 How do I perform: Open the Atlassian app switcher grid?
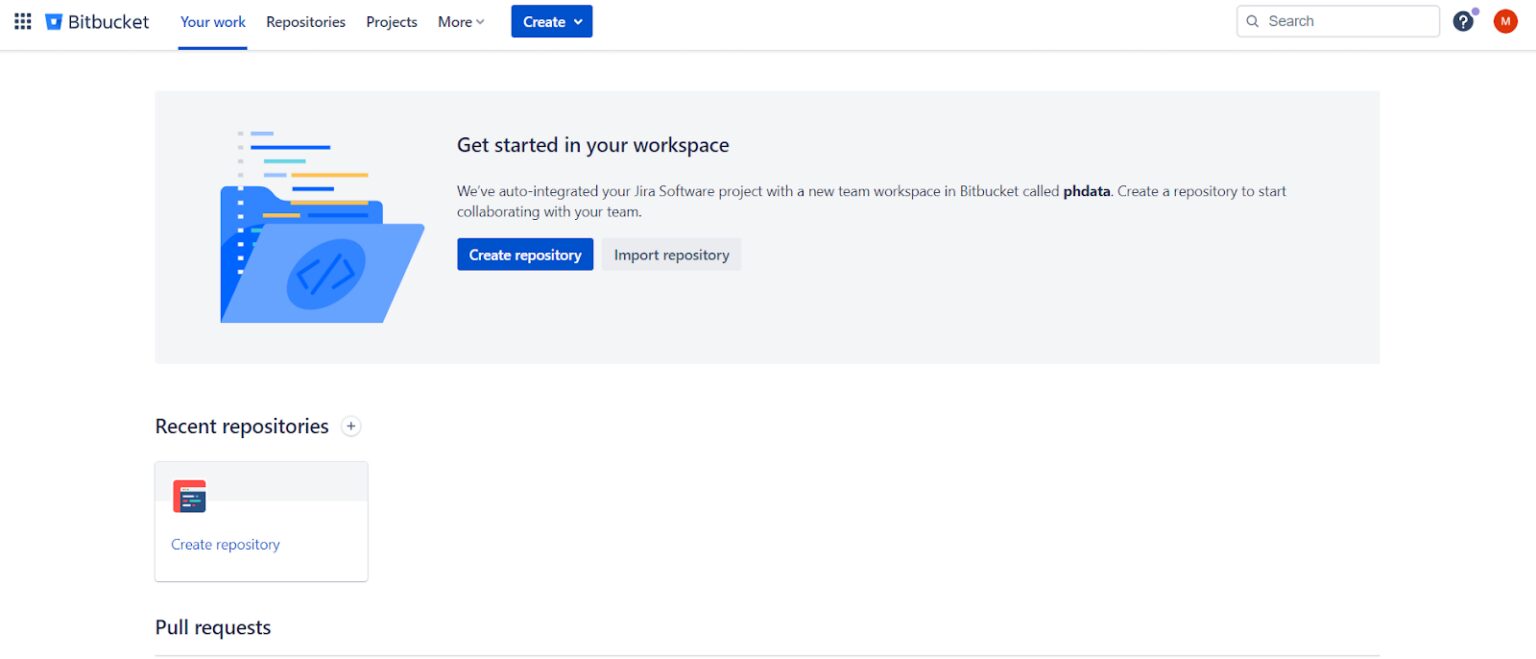pyautogui.click(x=22, y=21)
